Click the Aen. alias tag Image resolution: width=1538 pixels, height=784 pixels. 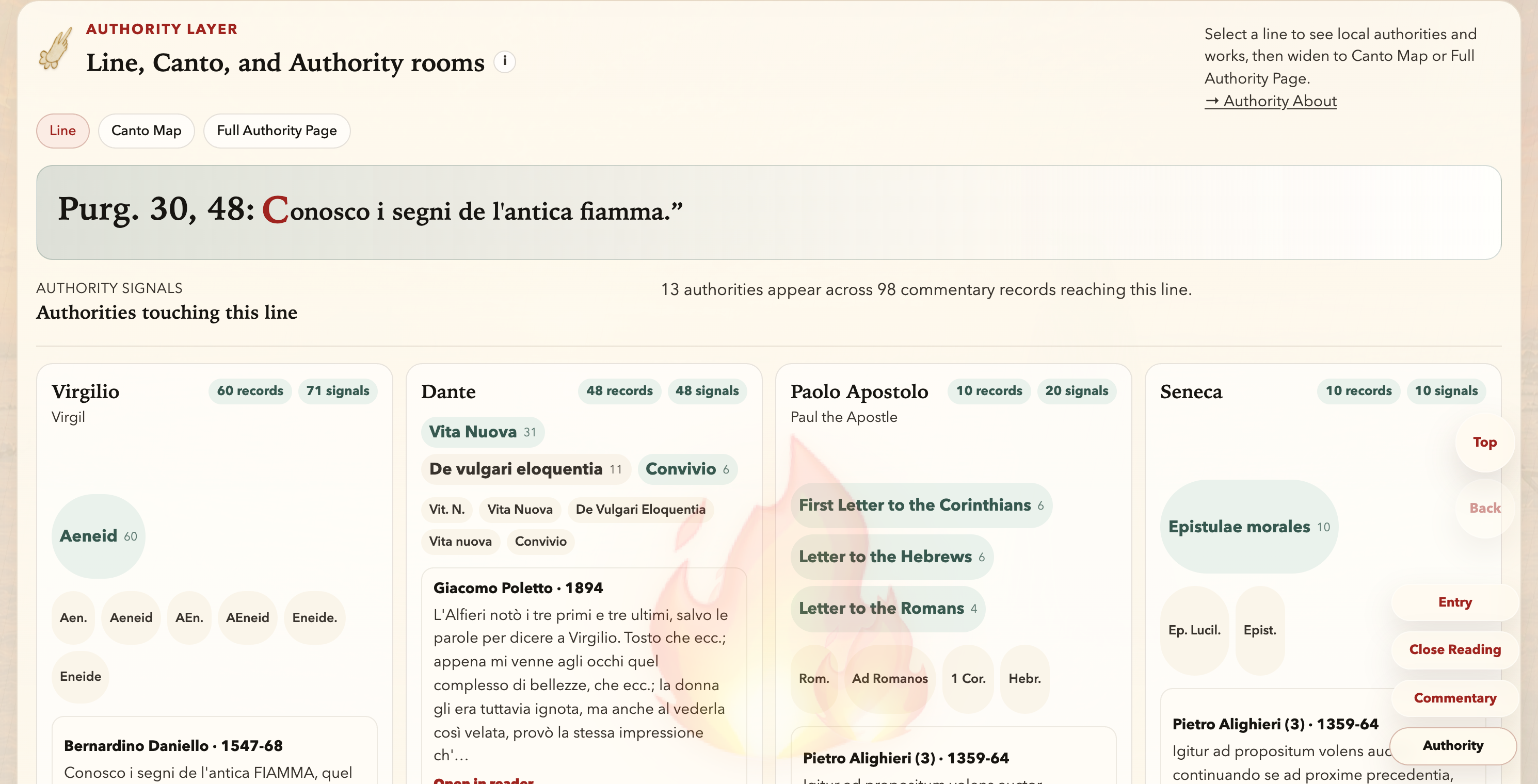[73, 617]
